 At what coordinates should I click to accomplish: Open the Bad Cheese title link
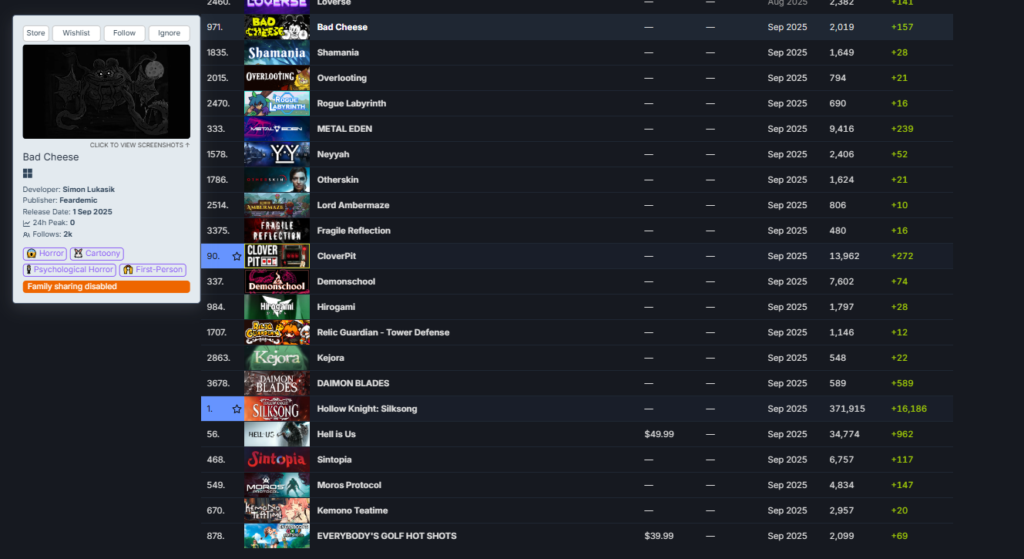(x=342, y=27)
